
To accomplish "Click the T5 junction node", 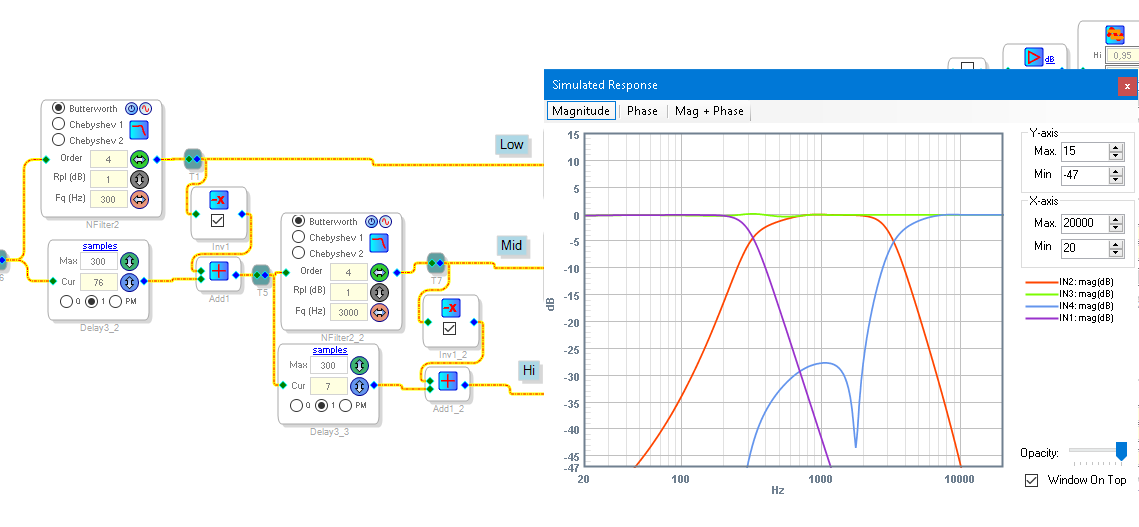I will coord(261,273).
